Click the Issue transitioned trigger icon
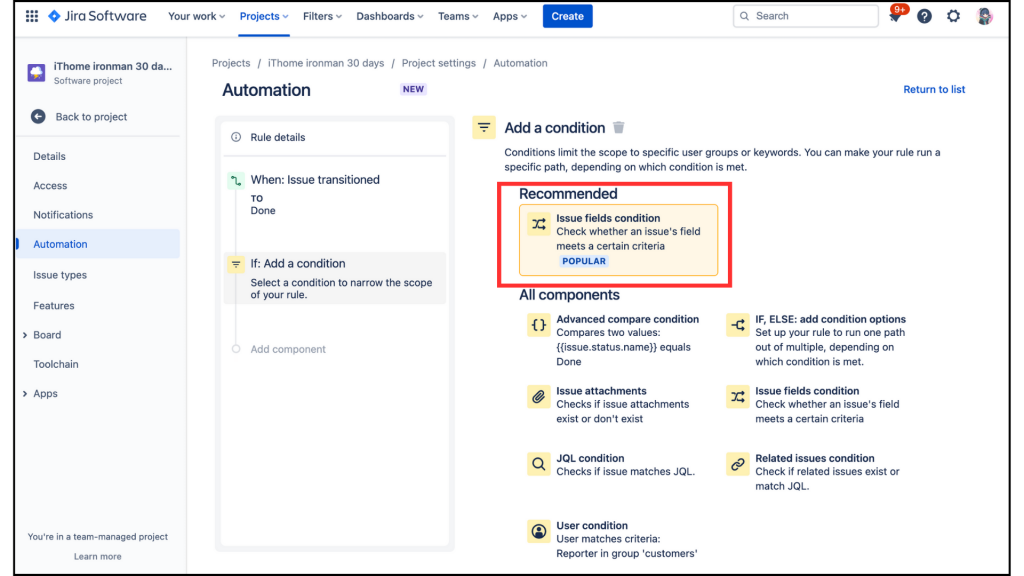This screenshot has height=576, width=1024. point(236,180)
